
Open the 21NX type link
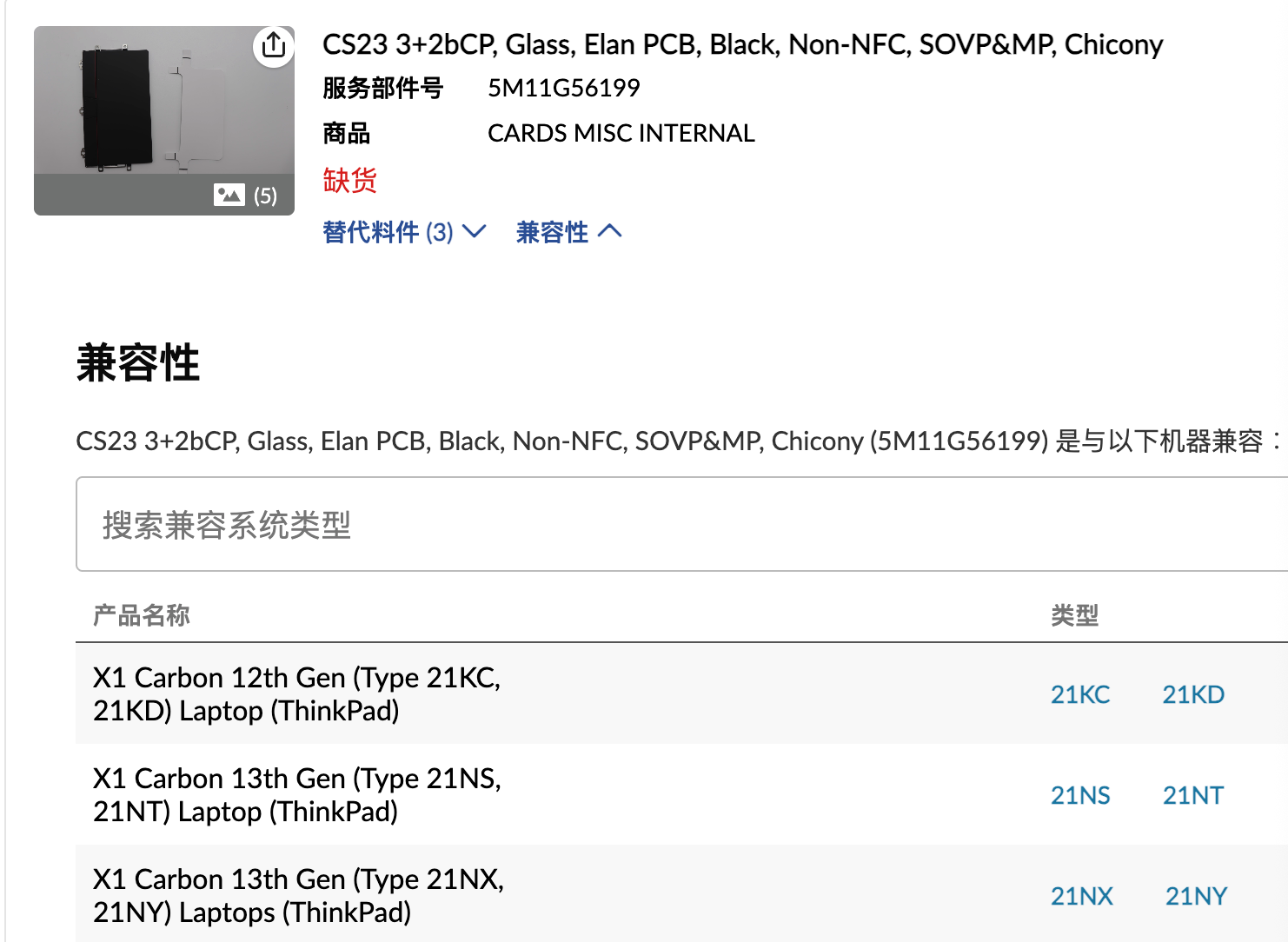coord(1081,896)
